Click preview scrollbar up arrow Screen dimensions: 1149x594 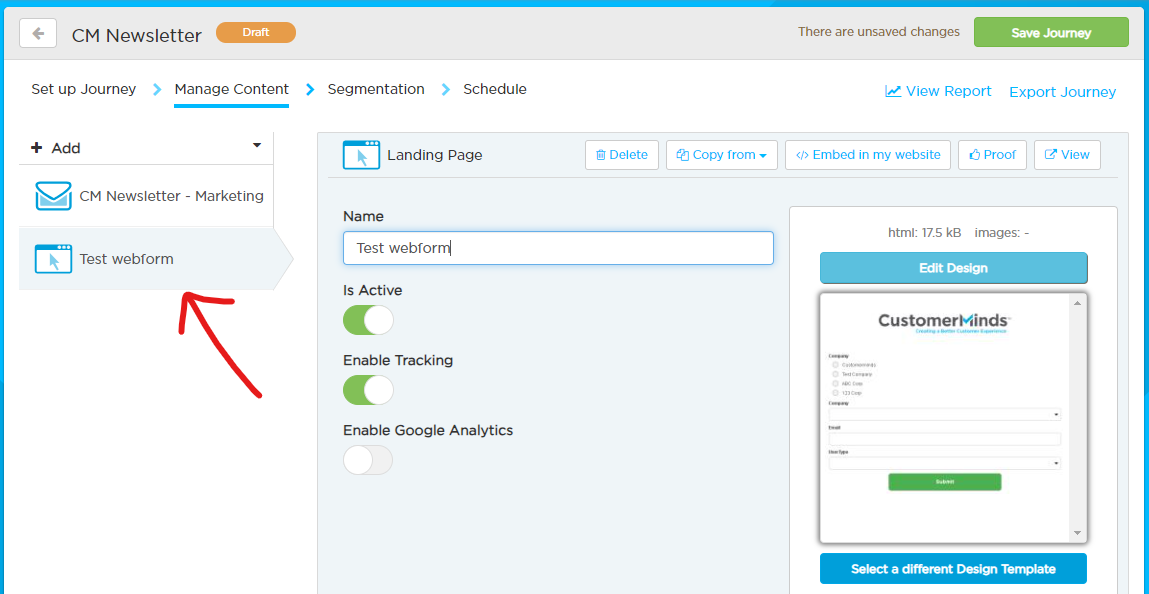(x=1077, y=302)
